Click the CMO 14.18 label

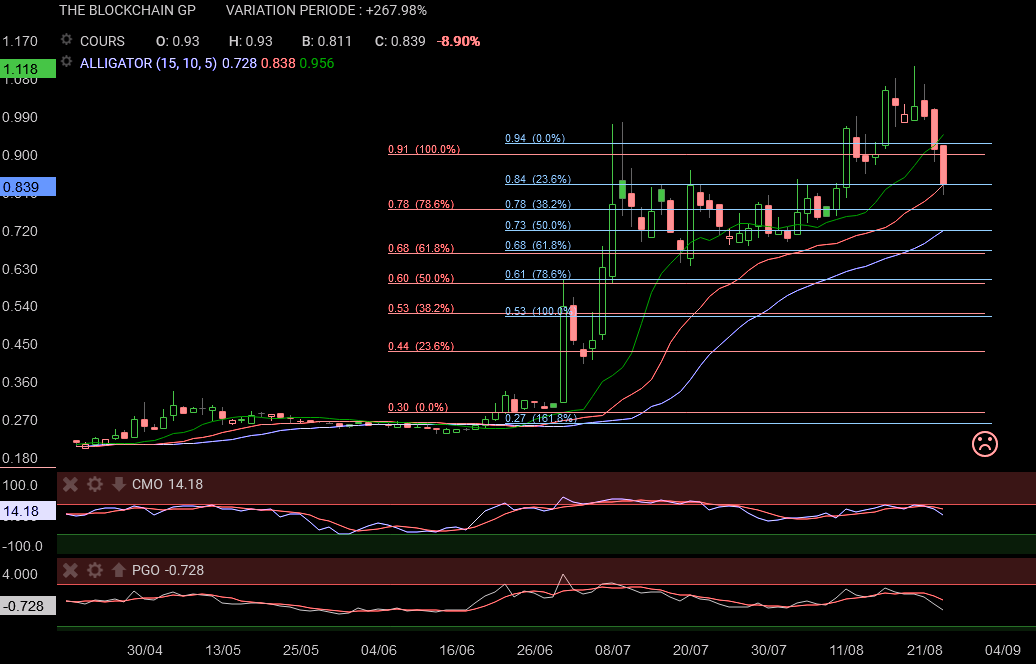tap(167, 484)
